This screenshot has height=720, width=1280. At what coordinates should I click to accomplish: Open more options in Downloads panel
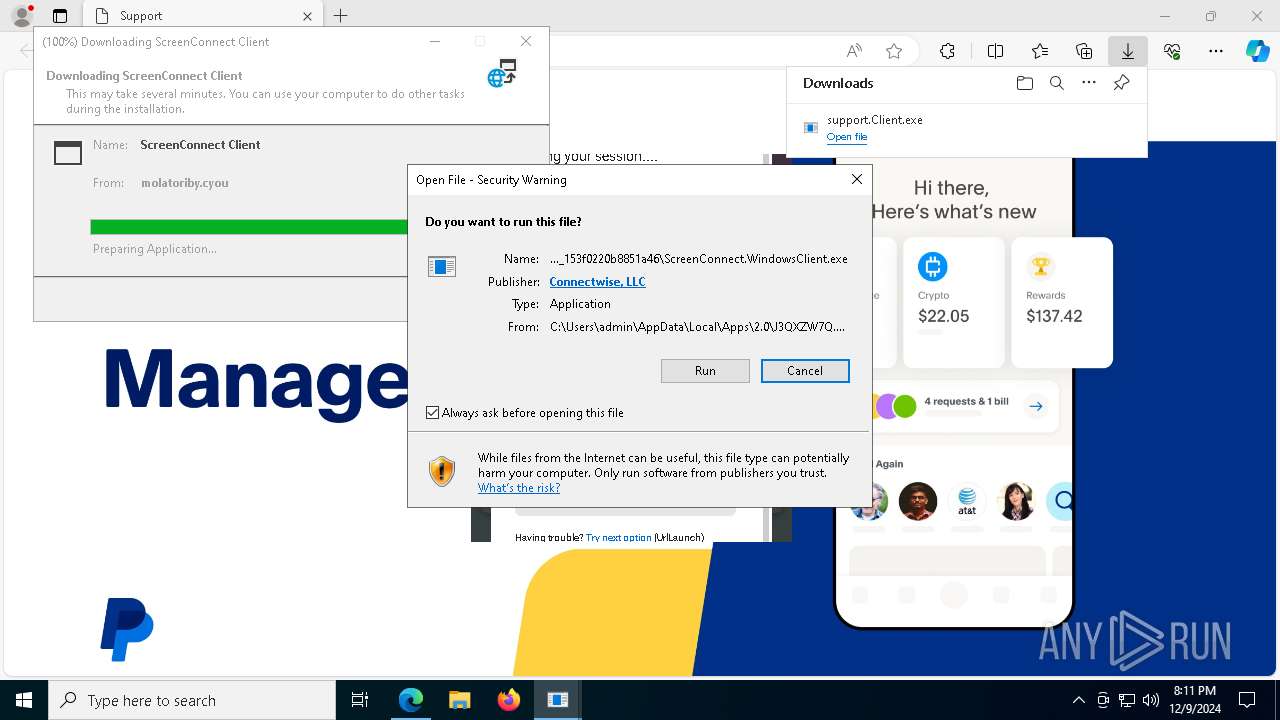click(1089, 83)
